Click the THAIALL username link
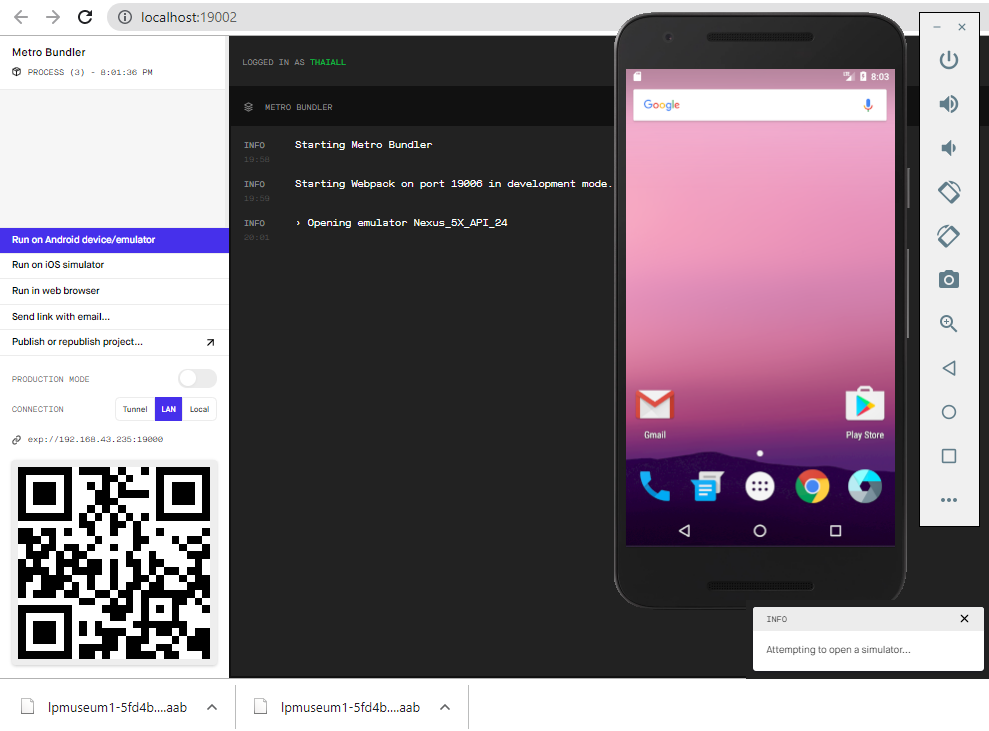This screenshot has height=731, width=989. (x=327, y=62)
